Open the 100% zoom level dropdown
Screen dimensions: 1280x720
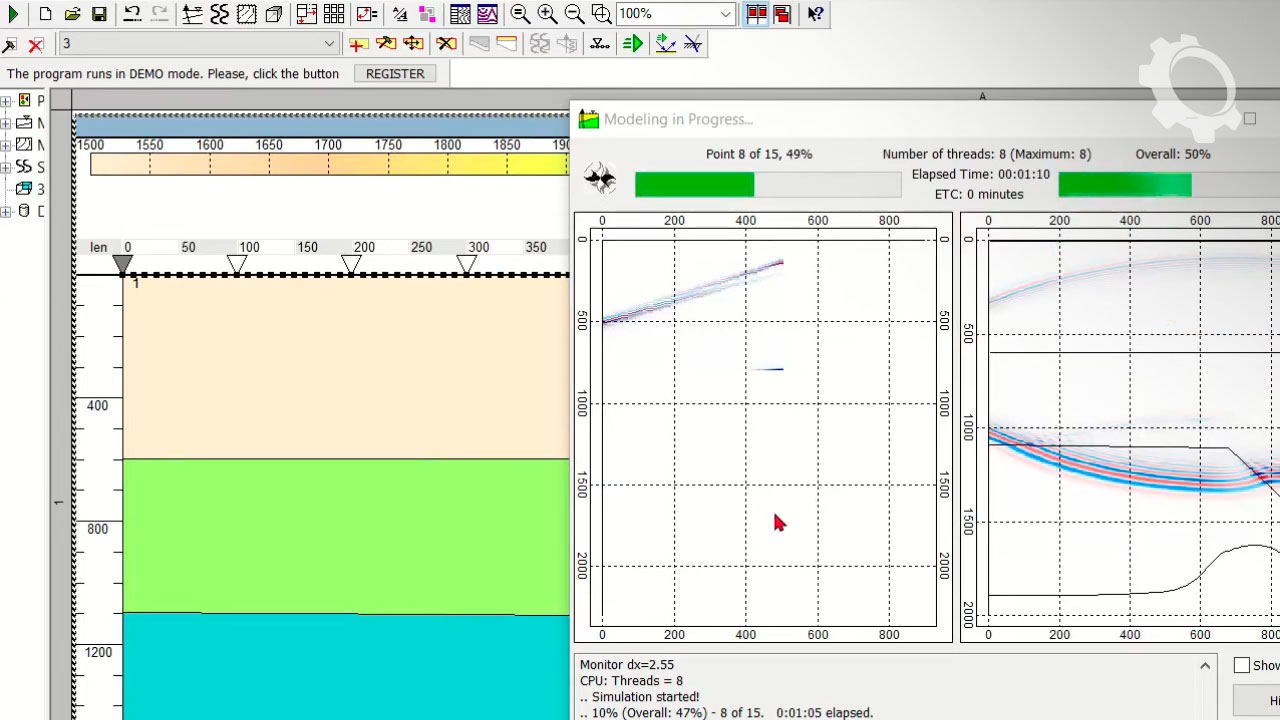(x=725, y=14)
